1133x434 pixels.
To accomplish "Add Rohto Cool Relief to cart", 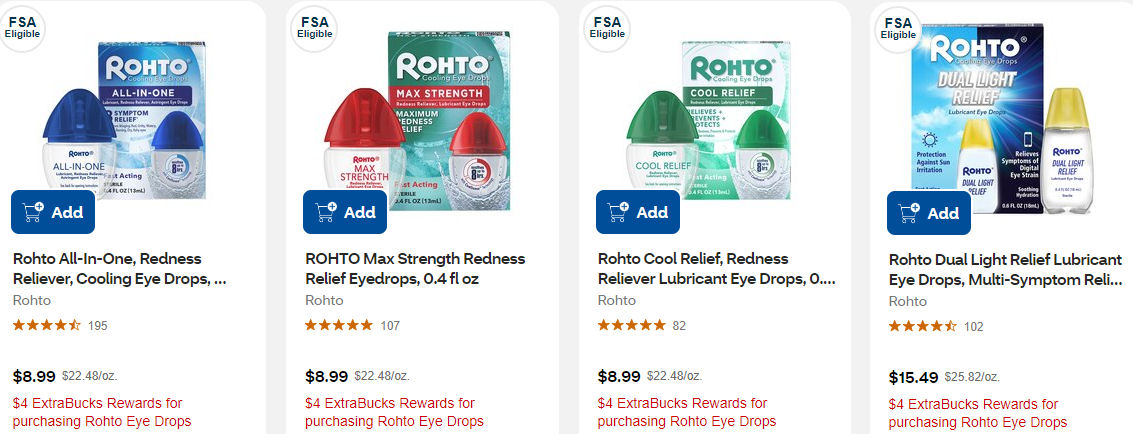I will coord(638,212).
